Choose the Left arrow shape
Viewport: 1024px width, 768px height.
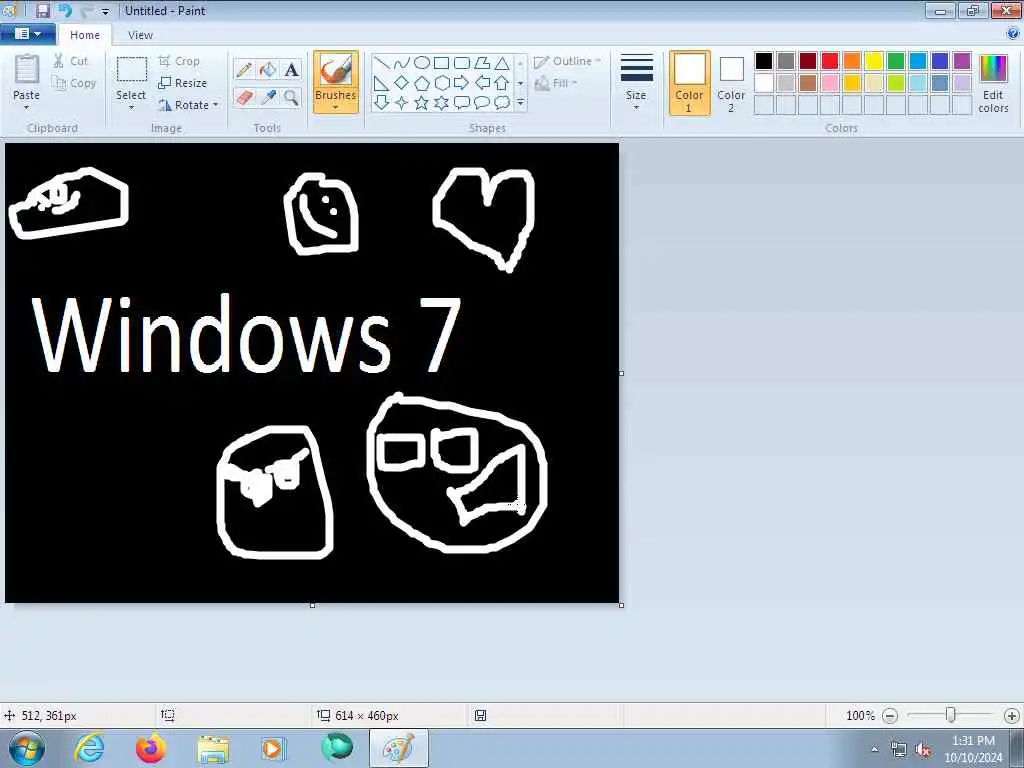pos(482,83)
